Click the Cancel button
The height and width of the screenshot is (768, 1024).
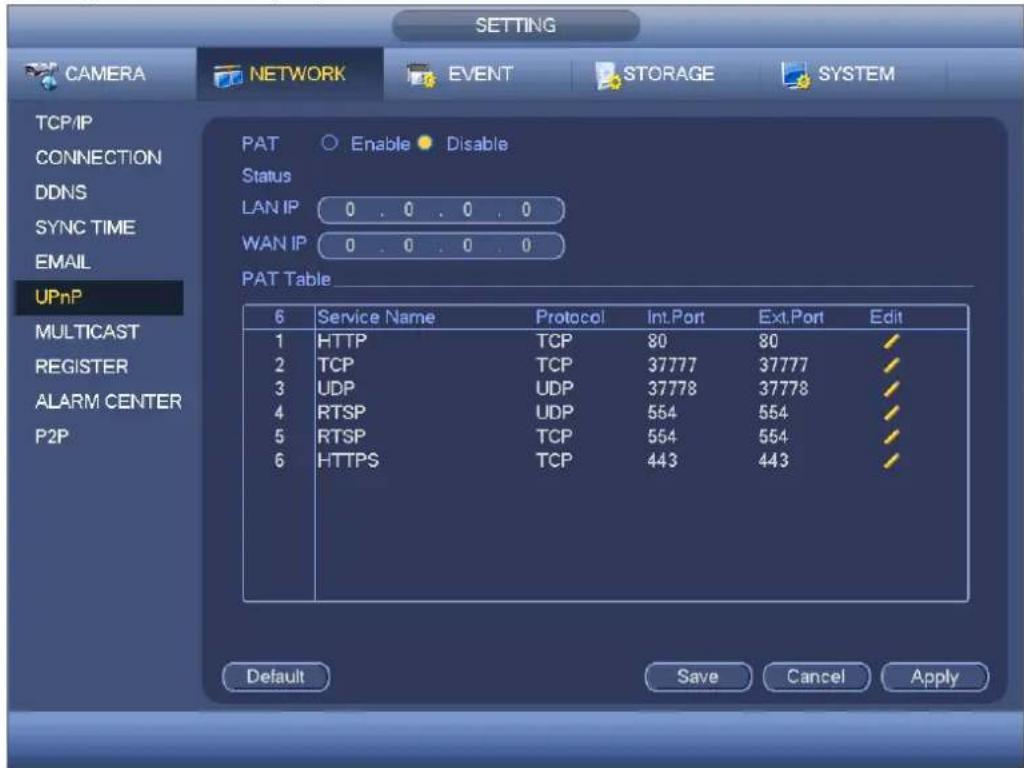point(816,677)
